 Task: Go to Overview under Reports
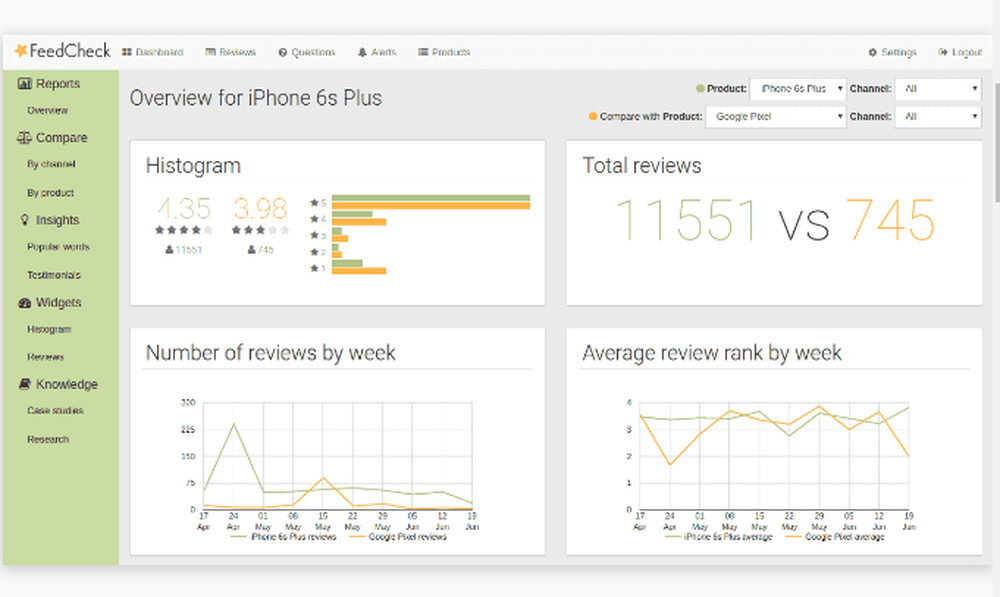(x=47, y=110)
